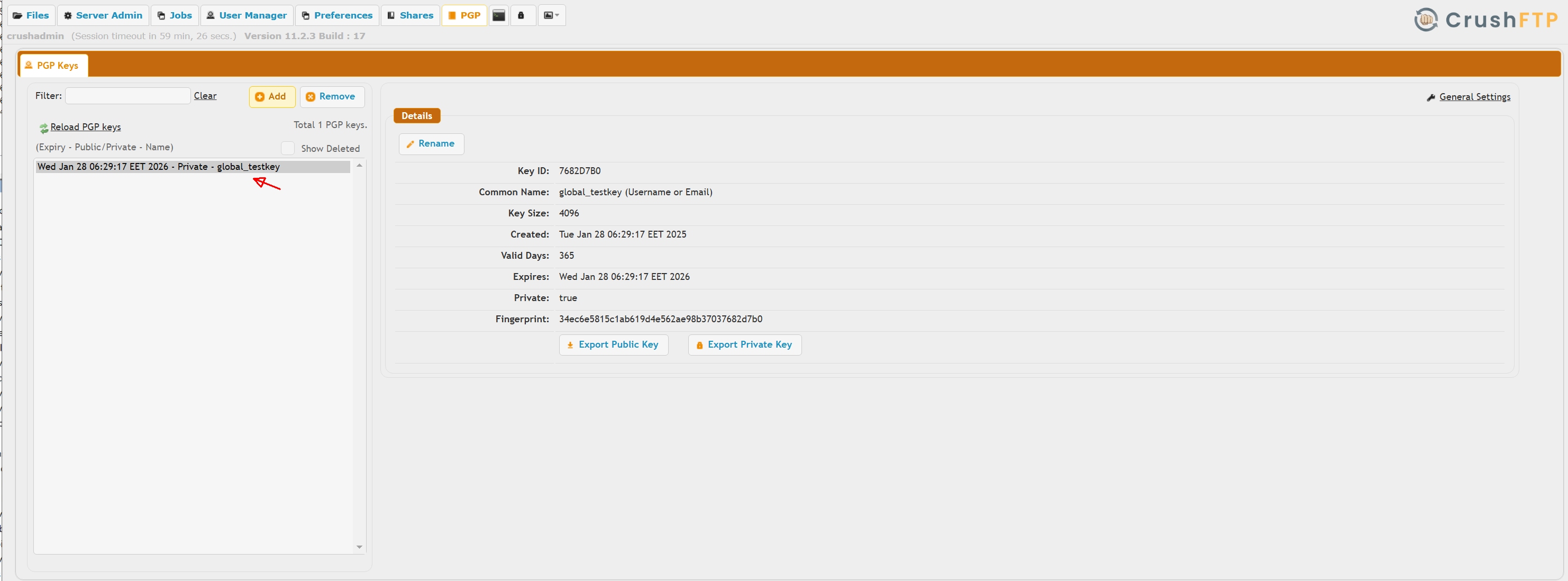This screenshot has width=1568, height=581.
Task: Click Reload PGP keys link
Action: click(x=85, y=126)
